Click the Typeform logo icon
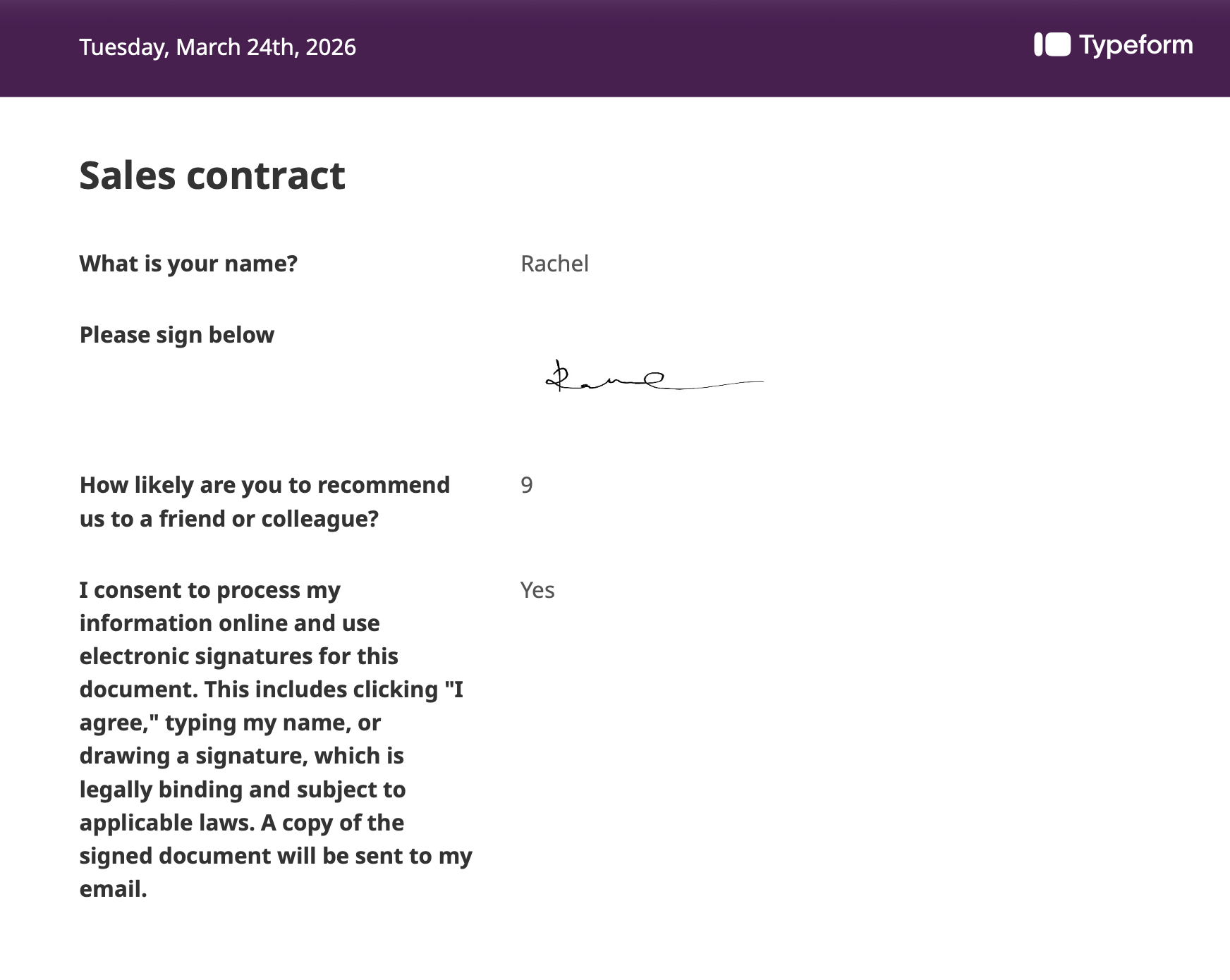Image resolution: width=1230 pixels, height=980 pixels. [x=1052, y=44]
